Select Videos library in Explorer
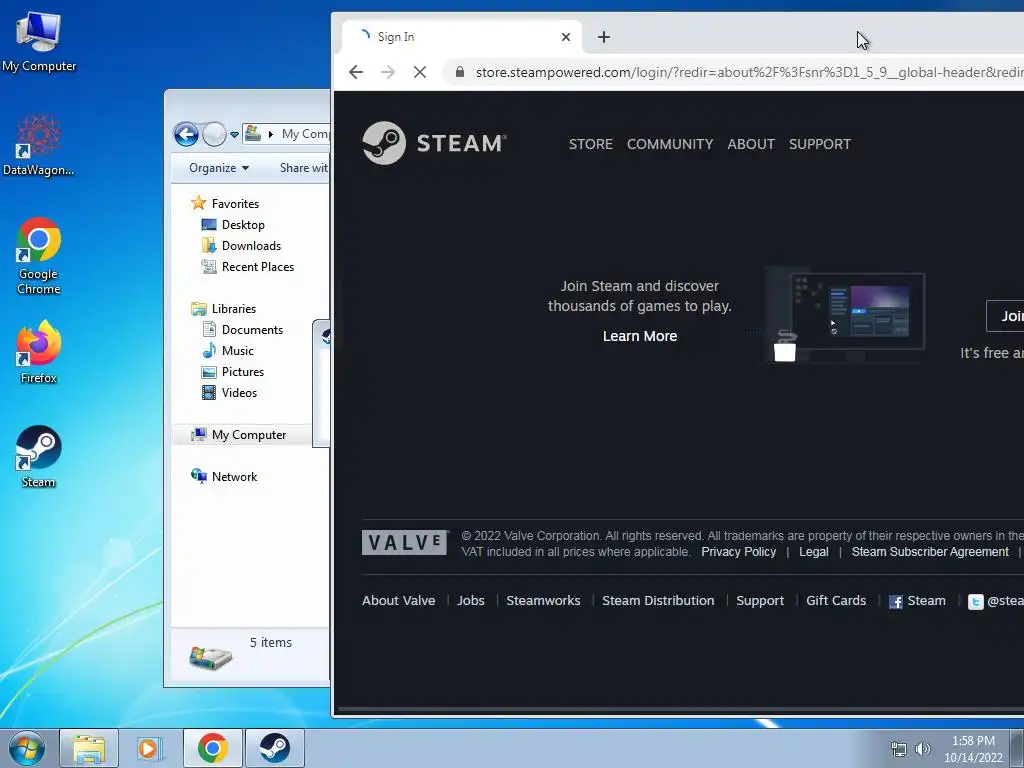1024x768 pixels. click(229, 392)
